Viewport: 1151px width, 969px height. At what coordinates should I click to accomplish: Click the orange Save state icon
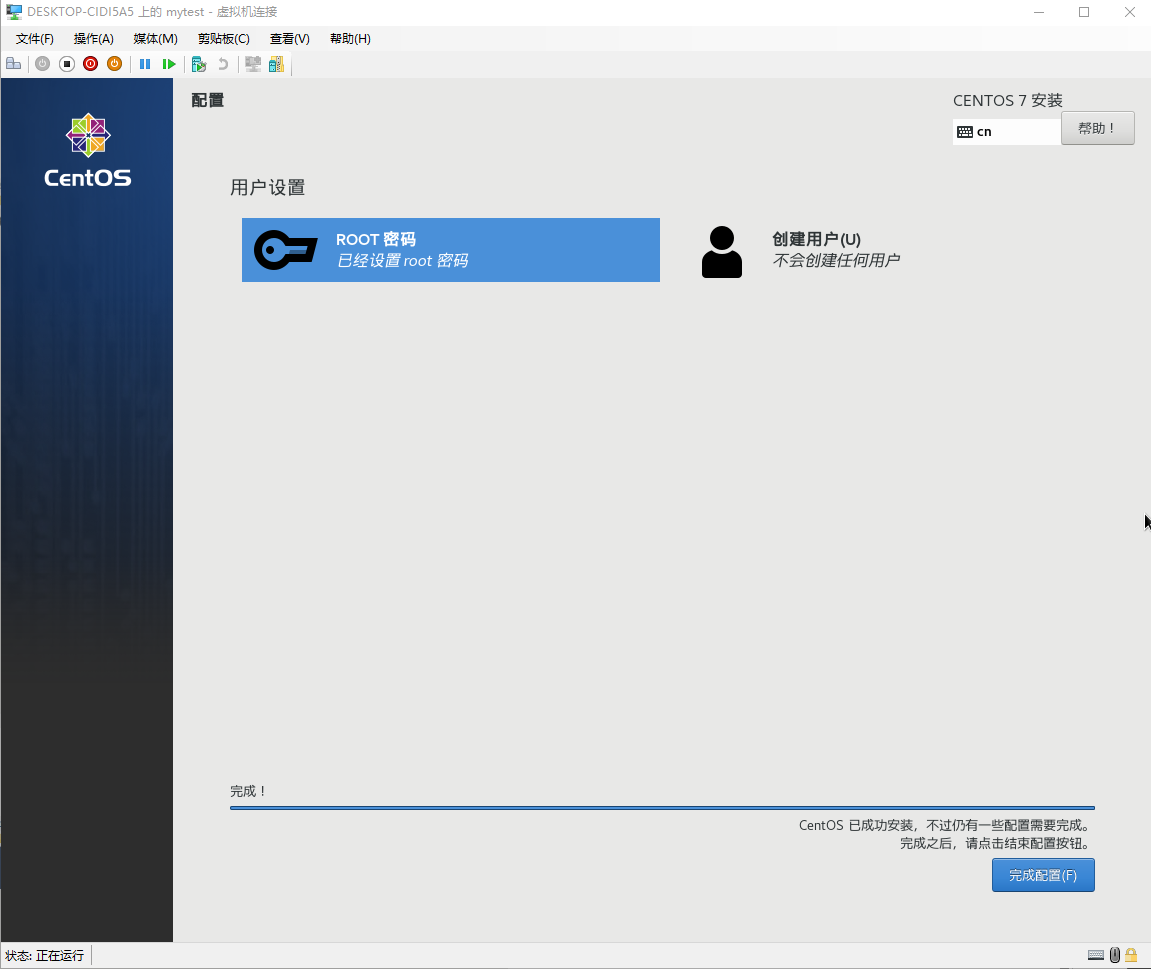coord(115,64)
